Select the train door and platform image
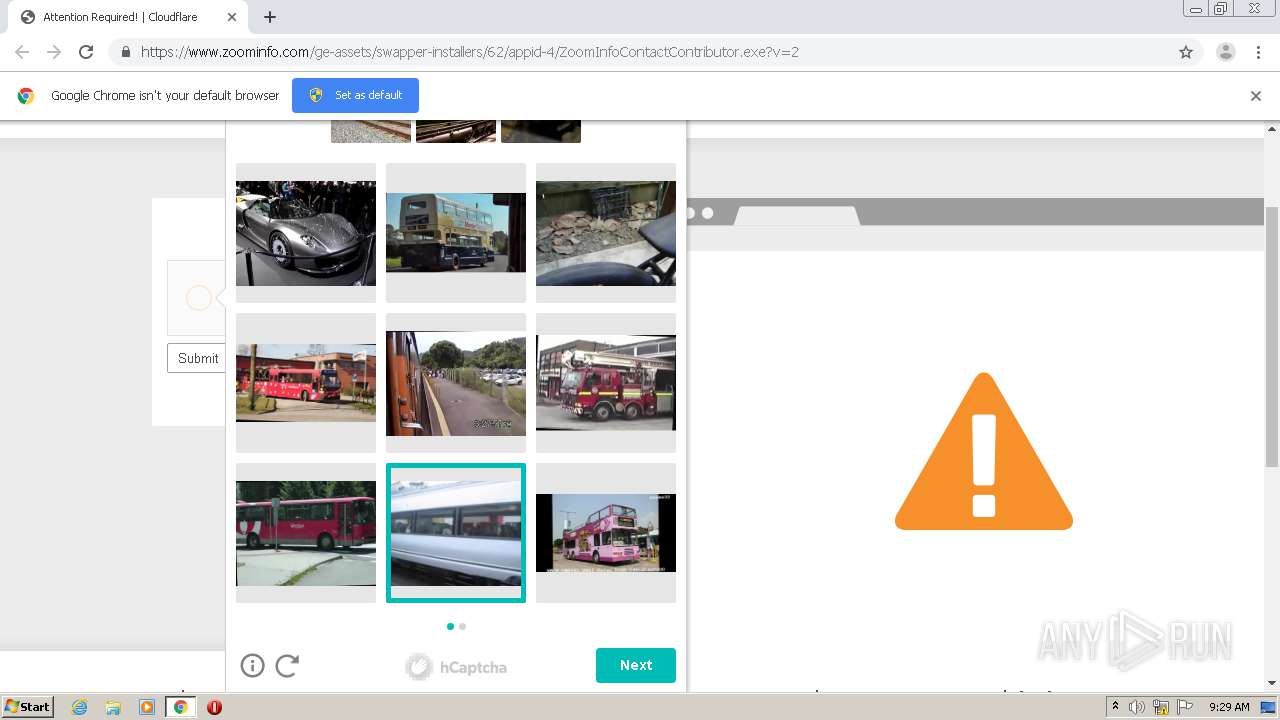 coord(456,383)
